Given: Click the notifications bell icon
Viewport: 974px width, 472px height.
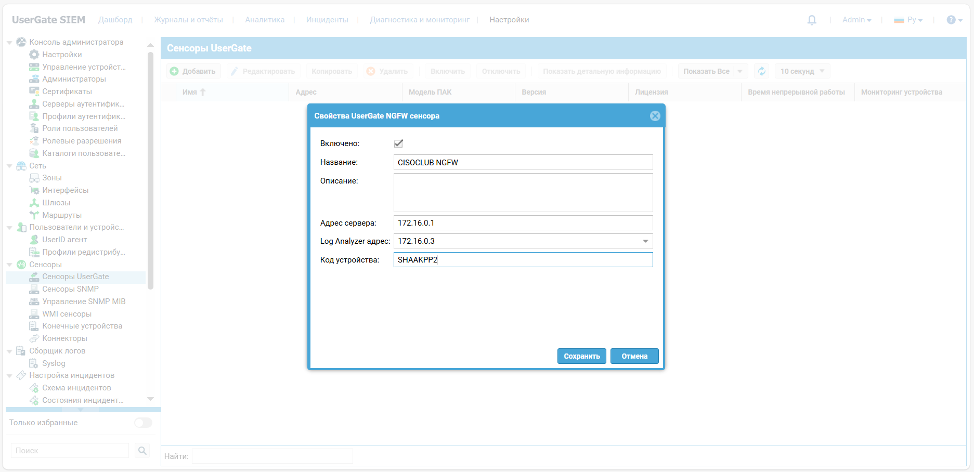Looking at the screenshot, I should (812, 20).
